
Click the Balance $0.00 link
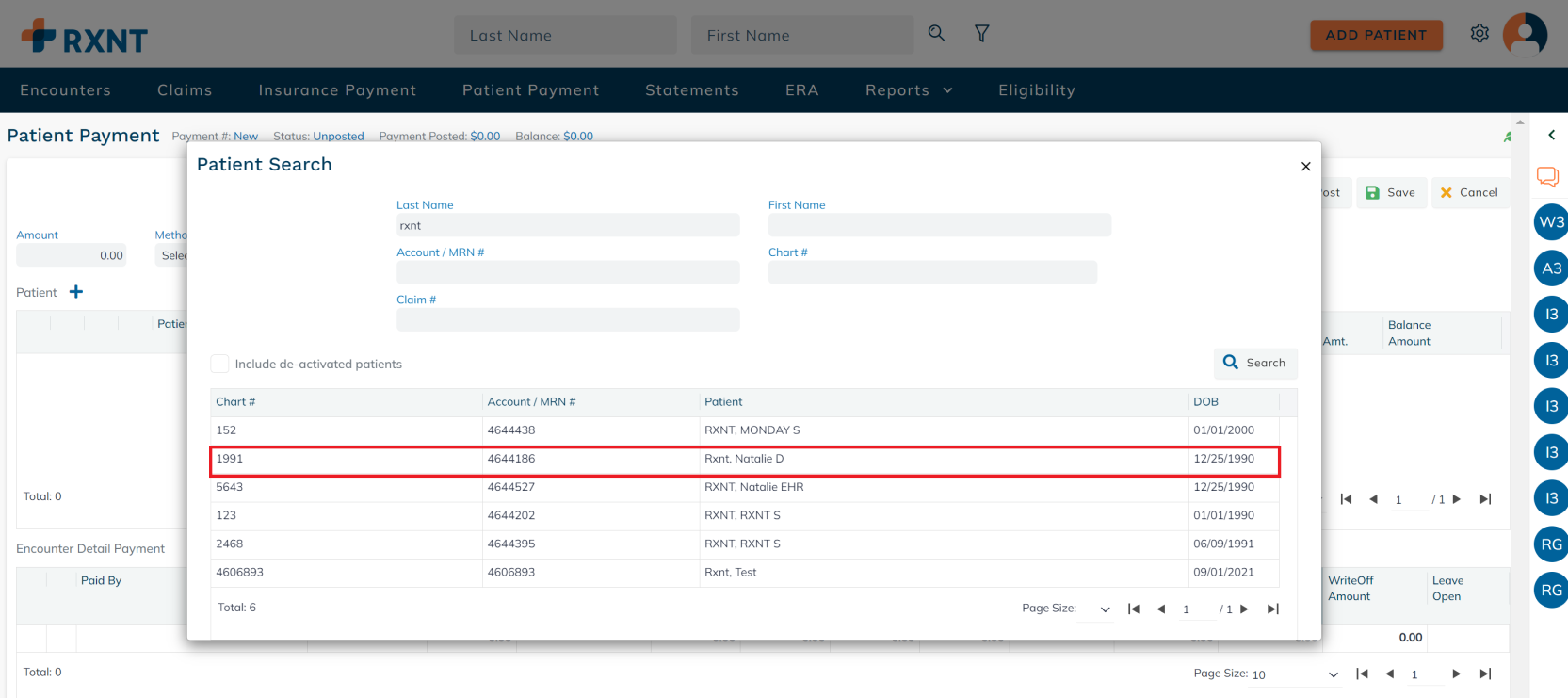pos(578,137)
